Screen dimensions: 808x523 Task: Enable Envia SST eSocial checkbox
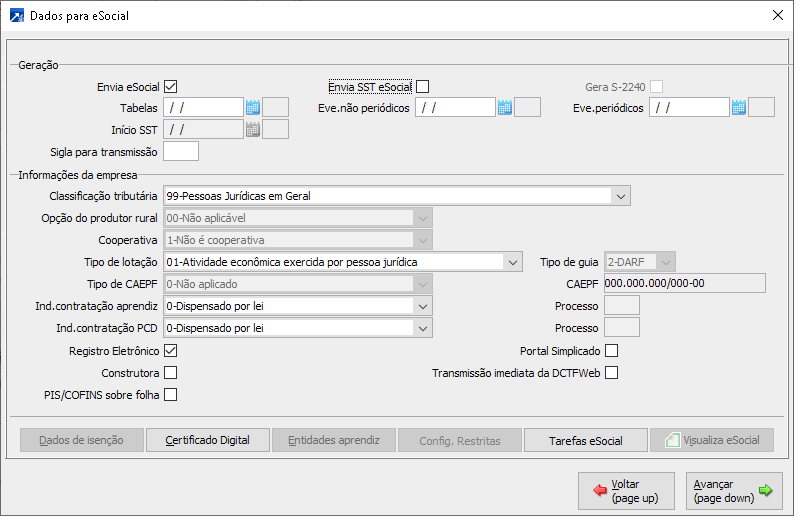click(x=423, y=87)
